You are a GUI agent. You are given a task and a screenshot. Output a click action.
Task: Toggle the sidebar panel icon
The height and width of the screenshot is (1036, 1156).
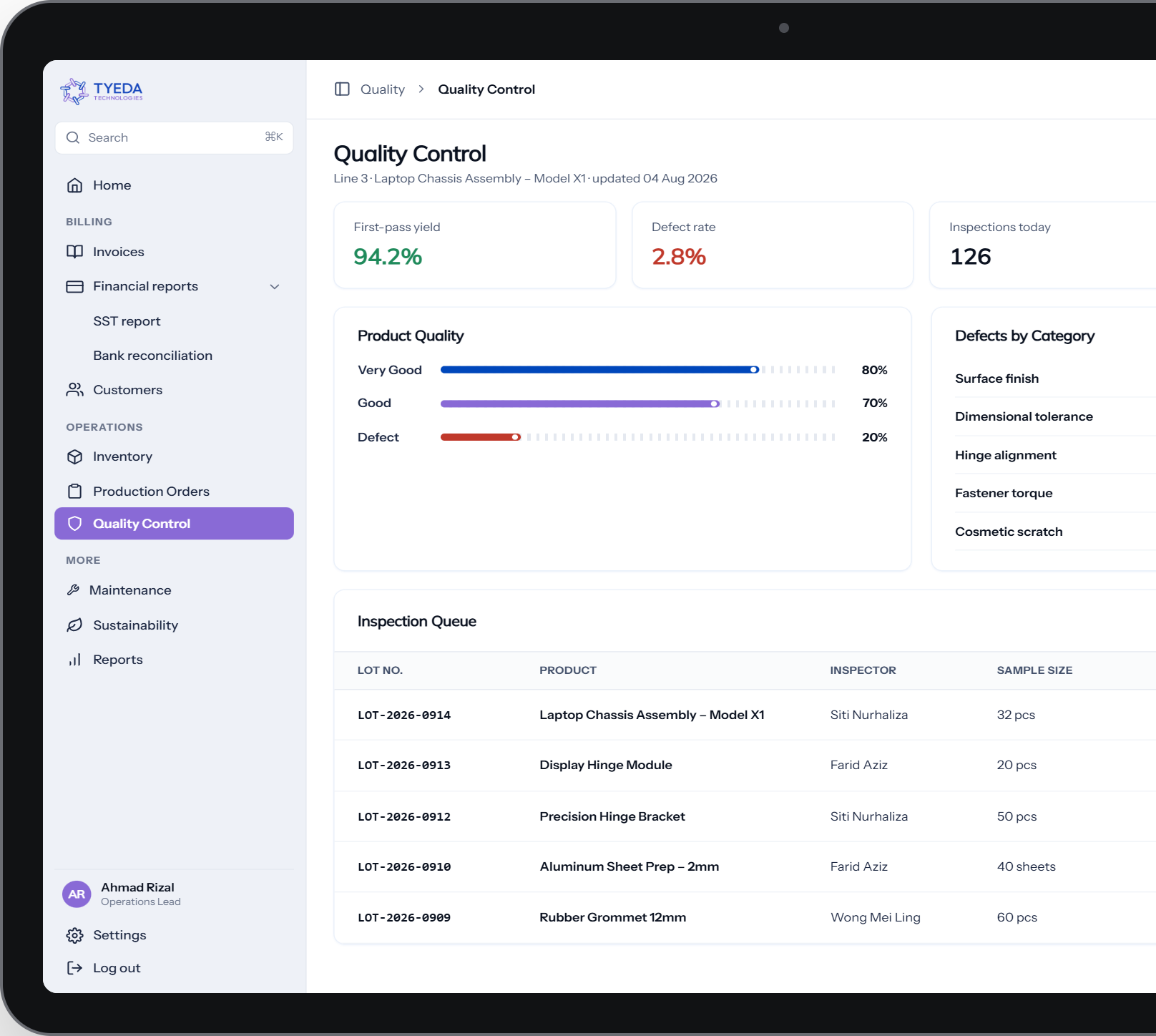coord(342,89)
